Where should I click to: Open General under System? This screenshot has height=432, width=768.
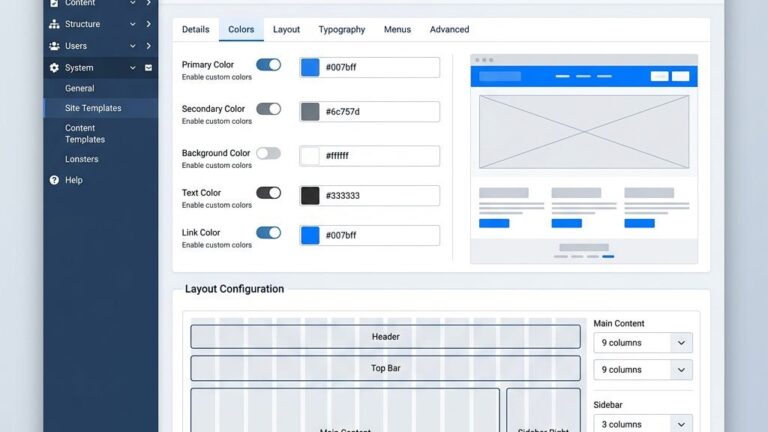(79, 89)
